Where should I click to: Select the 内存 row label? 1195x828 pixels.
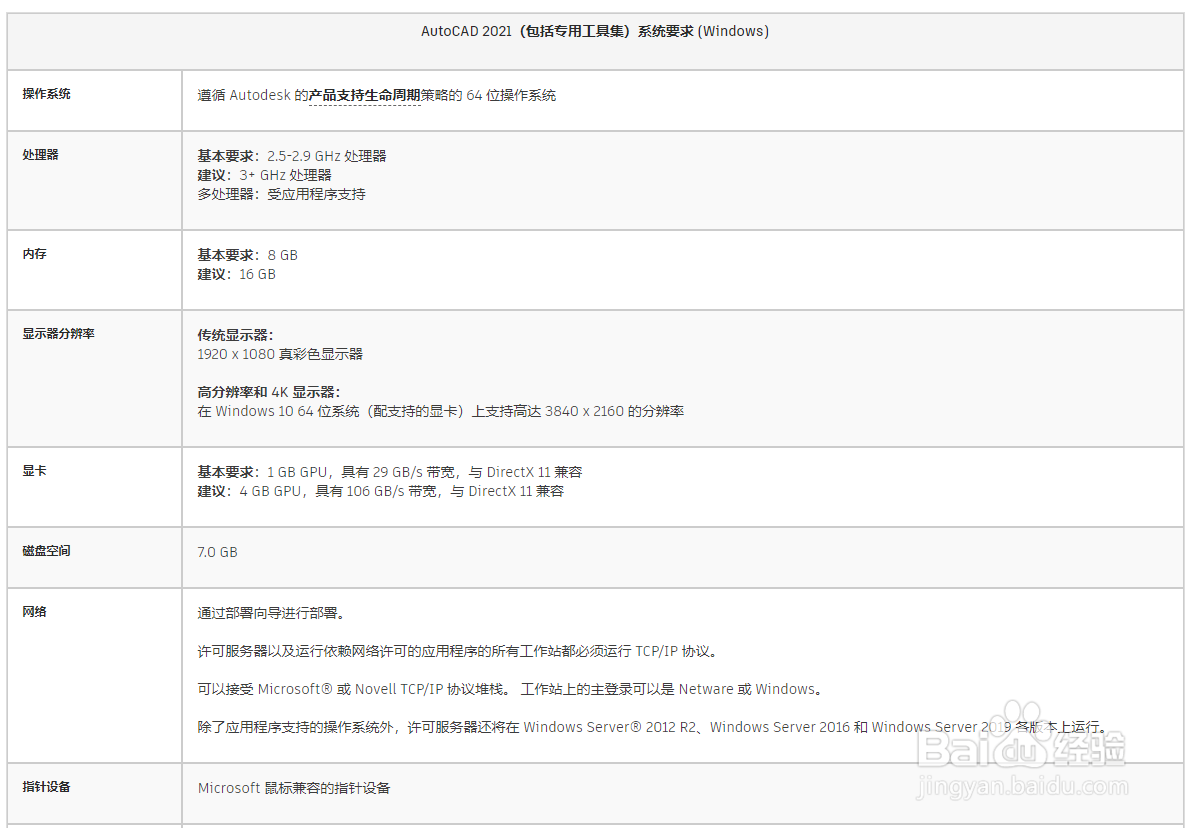(x=32, y=253)
